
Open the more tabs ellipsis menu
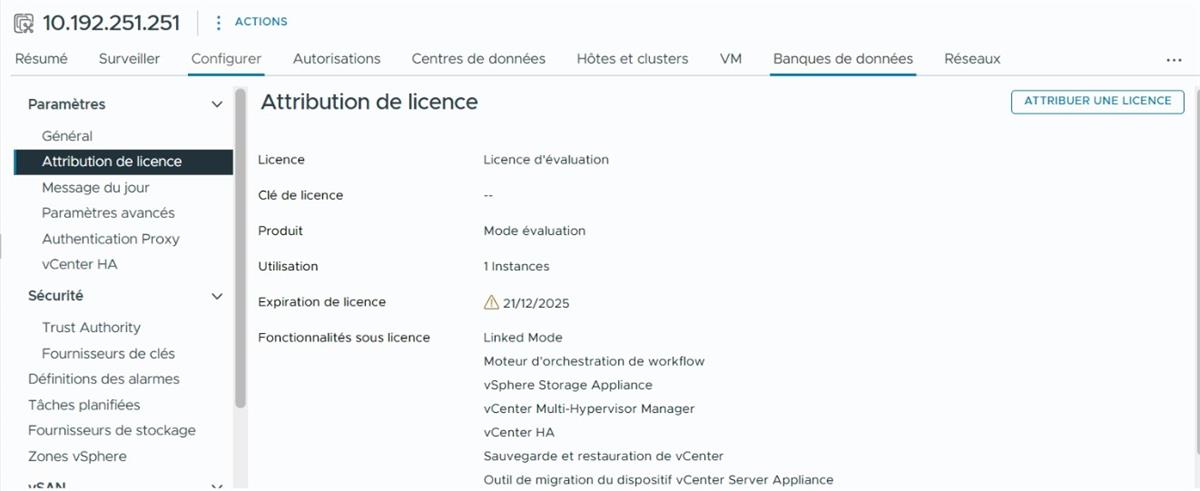pos(1174,60)
